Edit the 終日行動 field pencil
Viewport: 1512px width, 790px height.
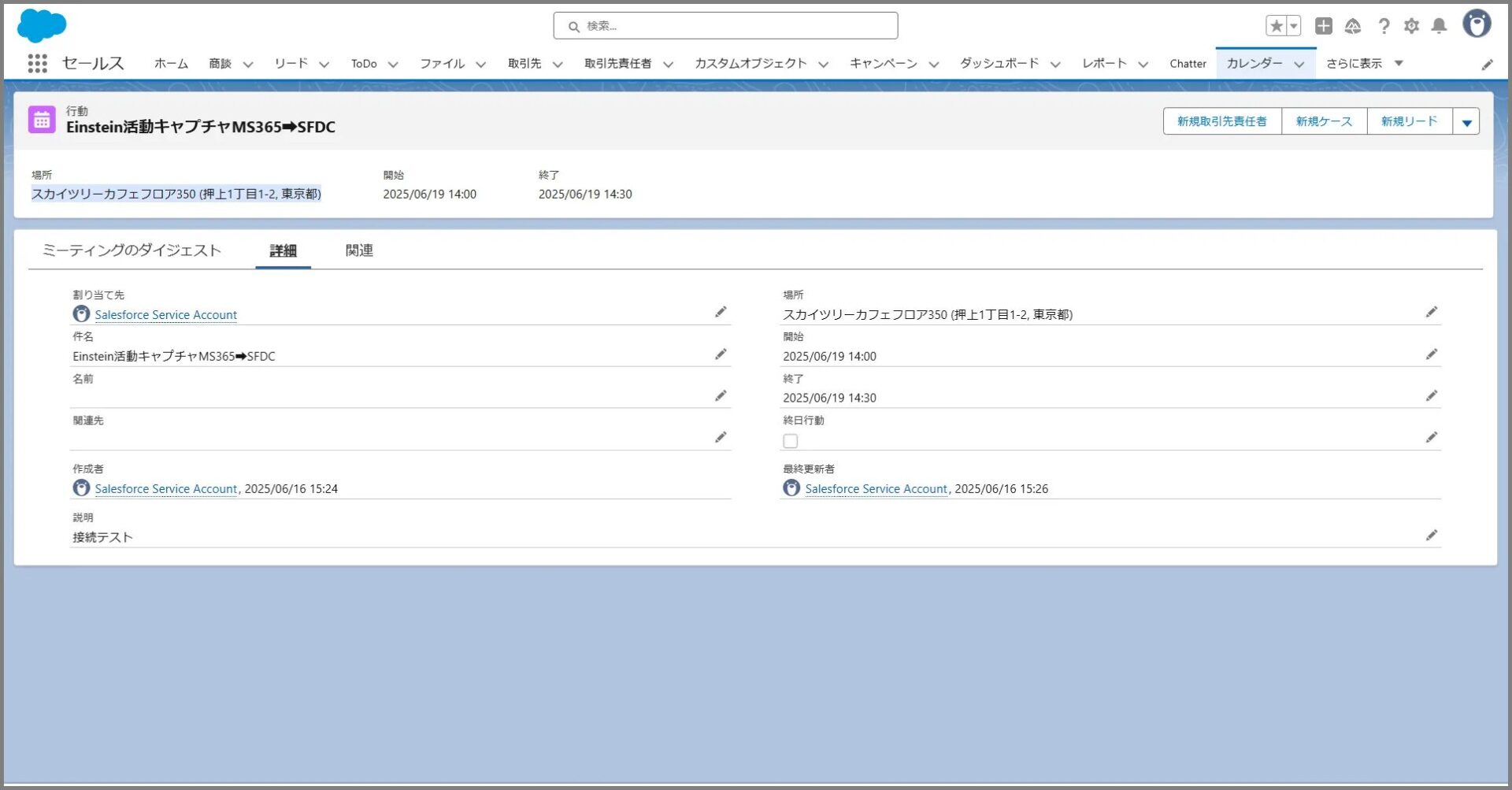coord(1432,437)
